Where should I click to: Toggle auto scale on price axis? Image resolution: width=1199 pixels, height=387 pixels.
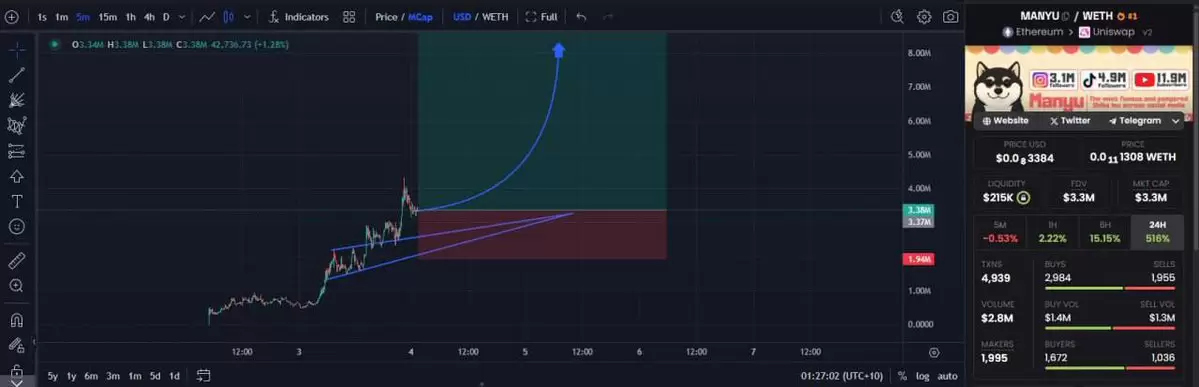point(947,376)
